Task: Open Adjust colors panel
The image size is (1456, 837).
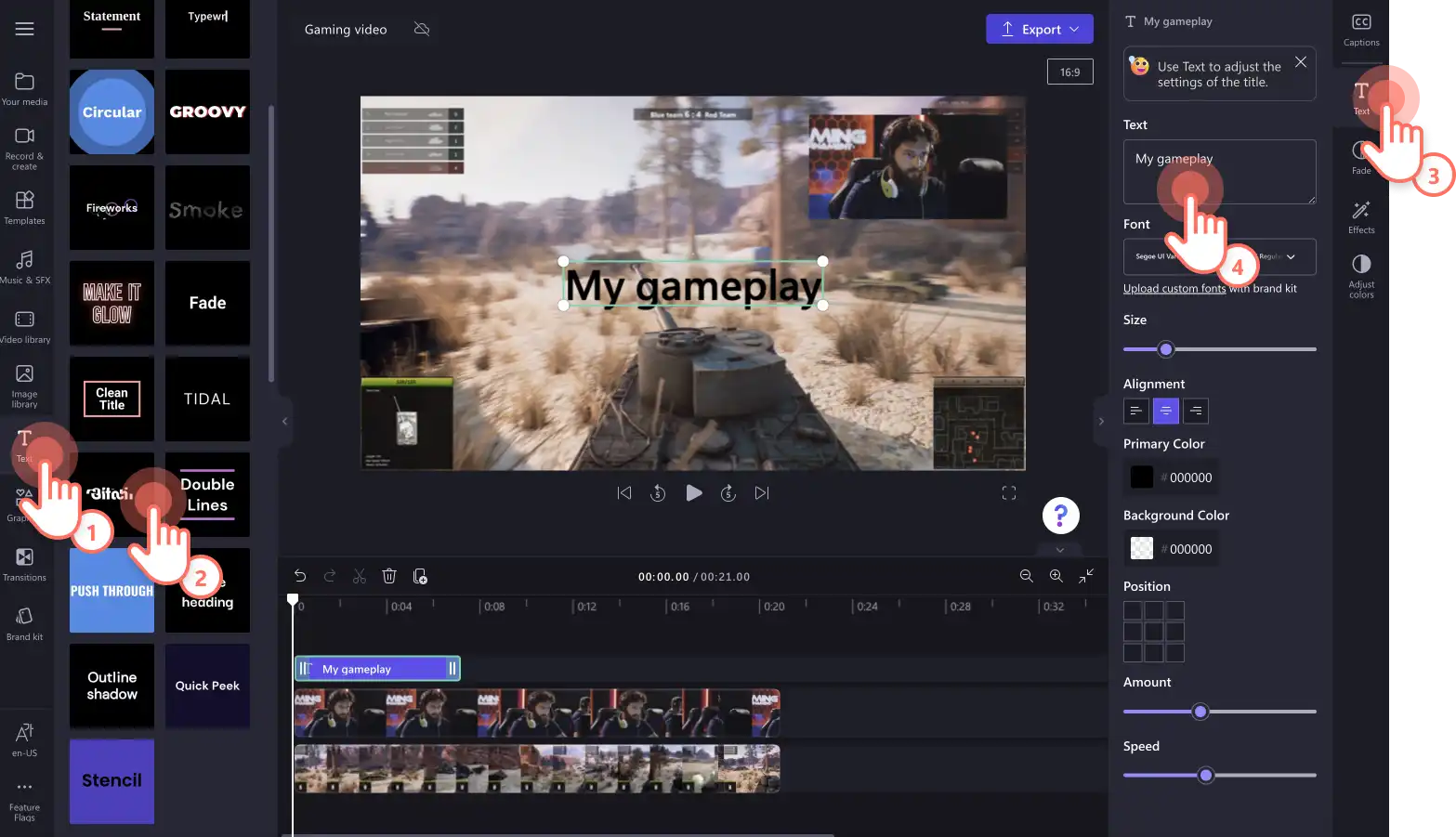Action: point(1360,276)
